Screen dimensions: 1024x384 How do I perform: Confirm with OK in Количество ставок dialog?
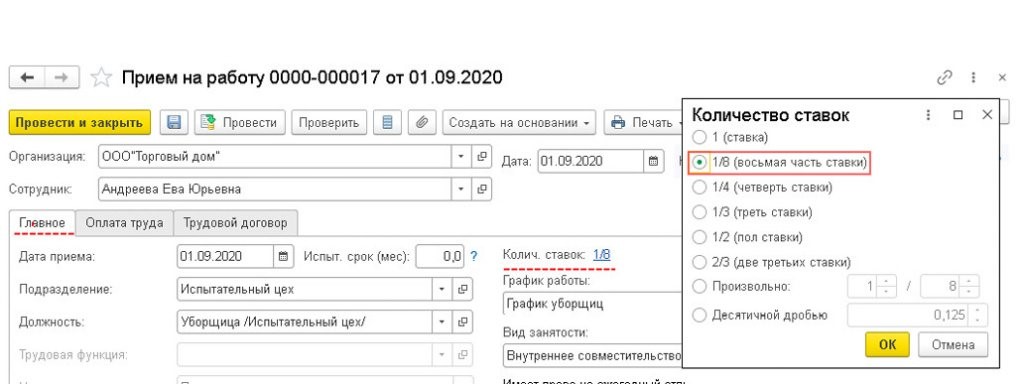coord(888,345)
